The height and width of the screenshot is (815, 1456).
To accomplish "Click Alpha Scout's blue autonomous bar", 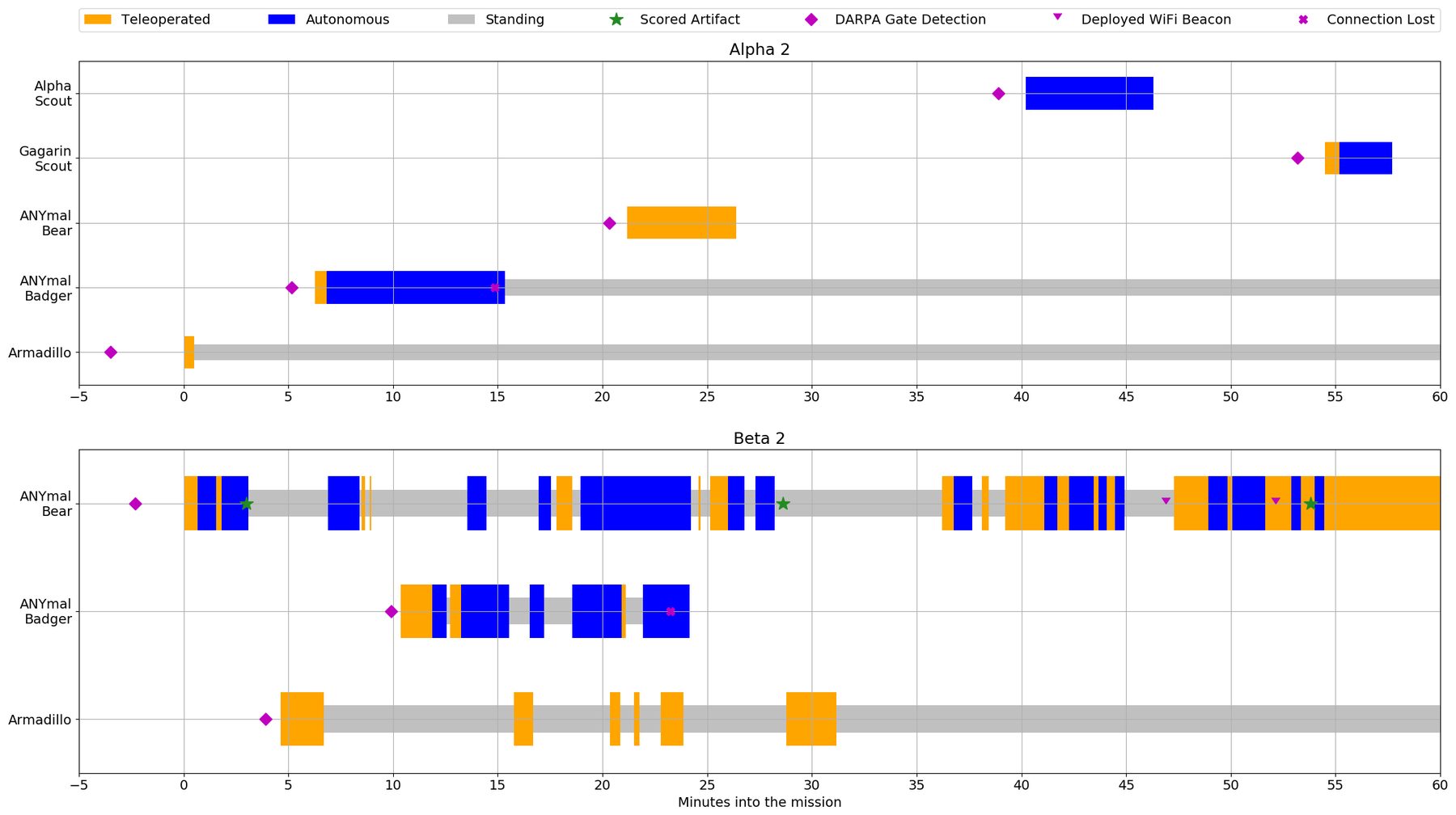I will [x=1090, y=94].
